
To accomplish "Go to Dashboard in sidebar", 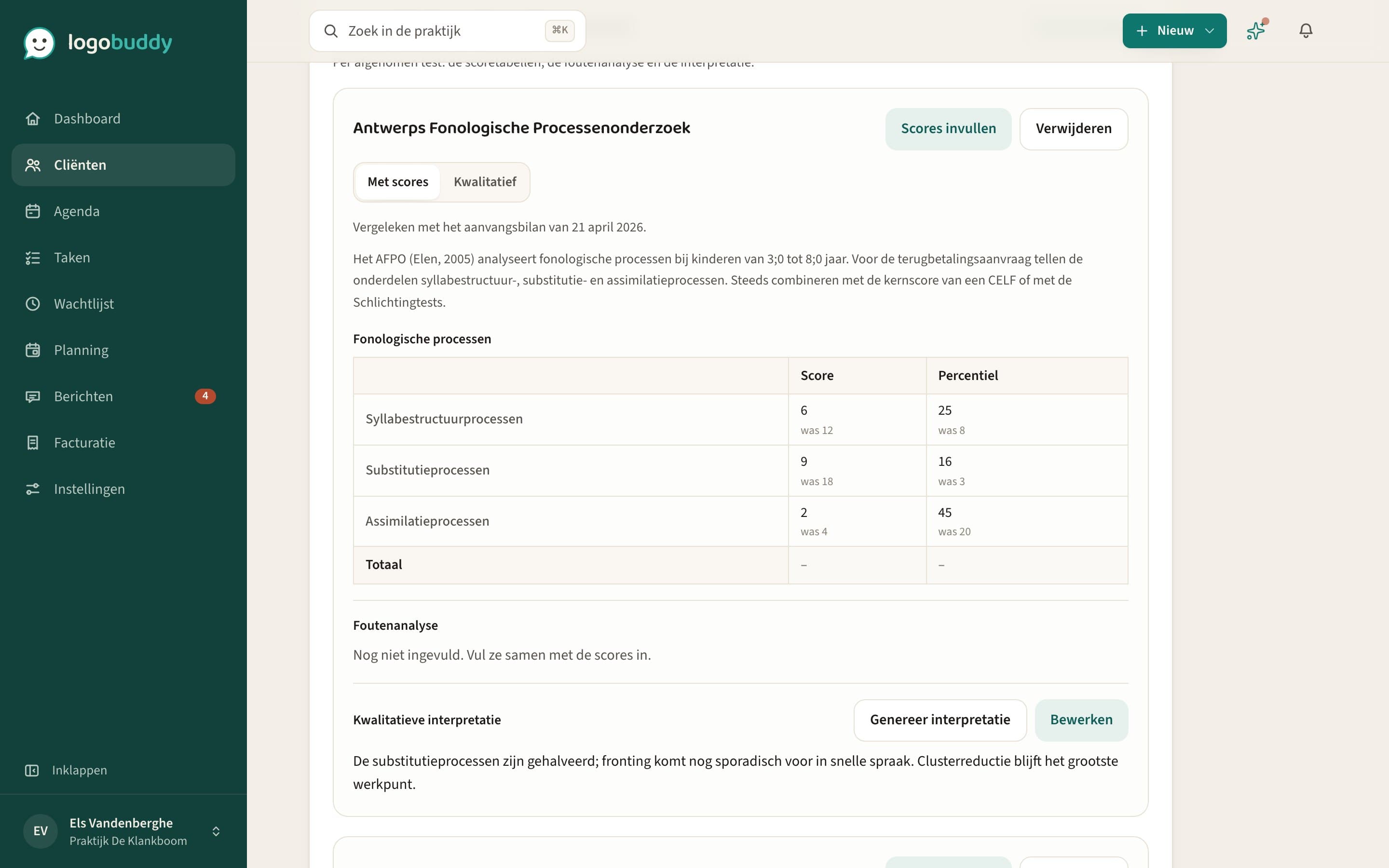I will point(123,119).
